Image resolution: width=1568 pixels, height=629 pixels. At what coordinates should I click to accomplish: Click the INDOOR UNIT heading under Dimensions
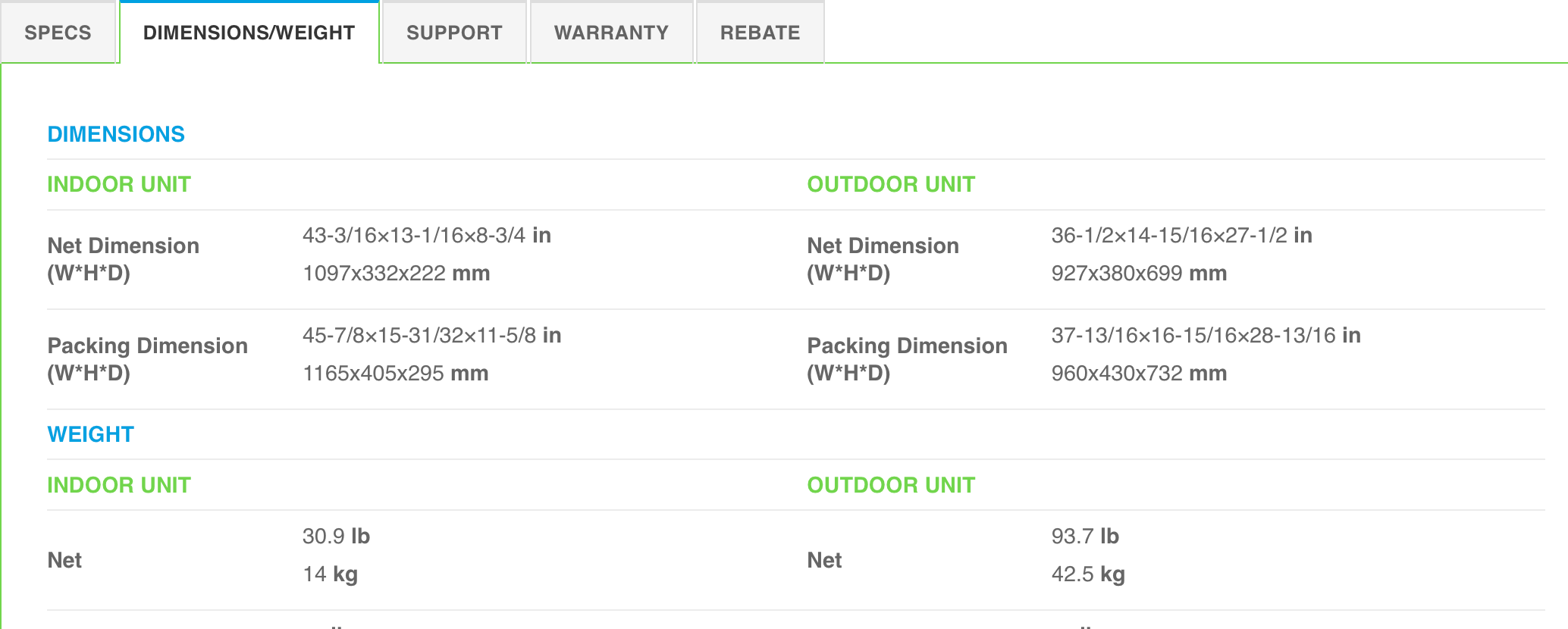[119, 184]
